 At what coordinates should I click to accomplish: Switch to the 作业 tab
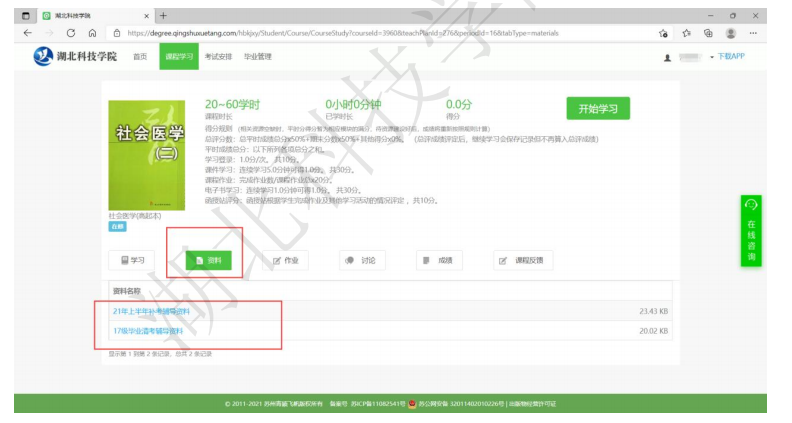285,260
